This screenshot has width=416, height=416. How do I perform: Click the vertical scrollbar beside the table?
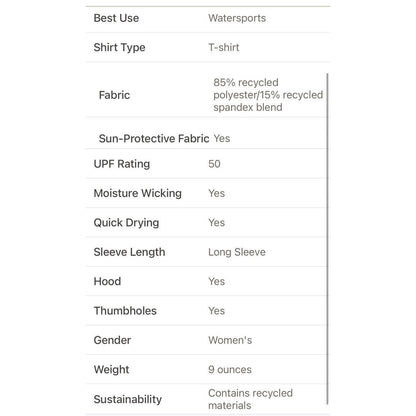click(x=328, y=239)
